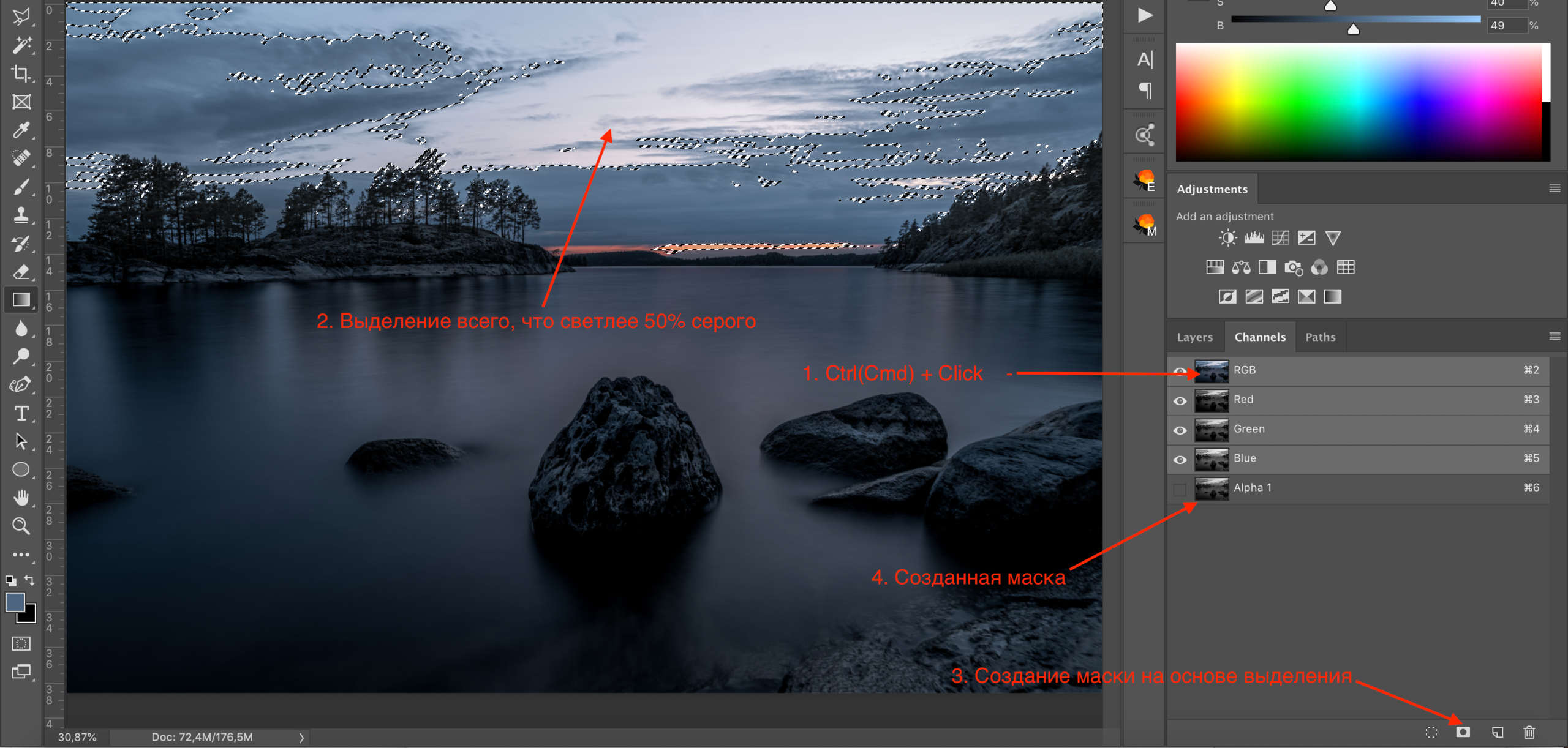Click Save selection as channel icon
This screenshot has width=1568, height=748.
1463,732
